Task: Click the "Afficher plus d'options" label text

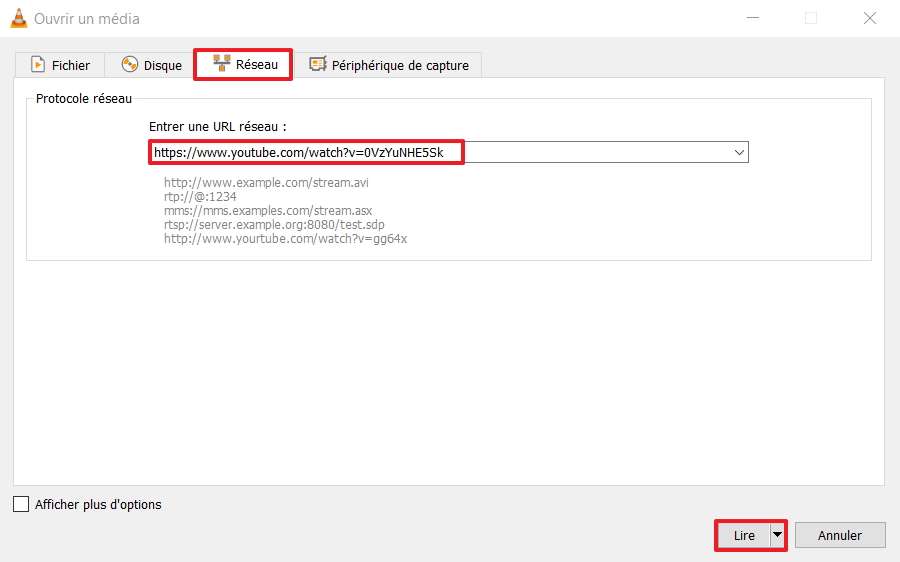Action: point(98,505)
